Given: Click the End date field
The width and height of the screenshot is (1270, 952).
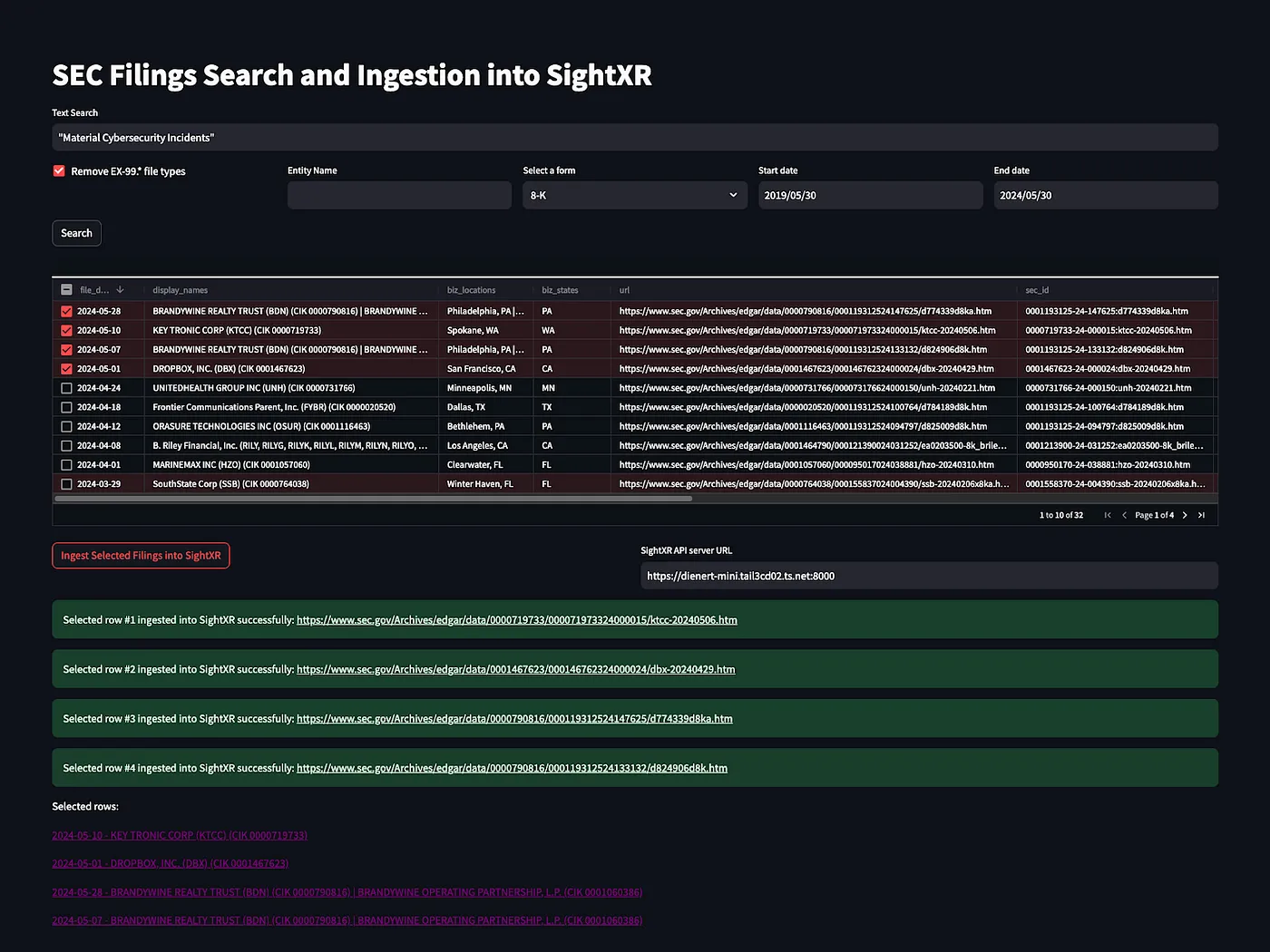Looking at the screenshot, I should pos(1106,195).
